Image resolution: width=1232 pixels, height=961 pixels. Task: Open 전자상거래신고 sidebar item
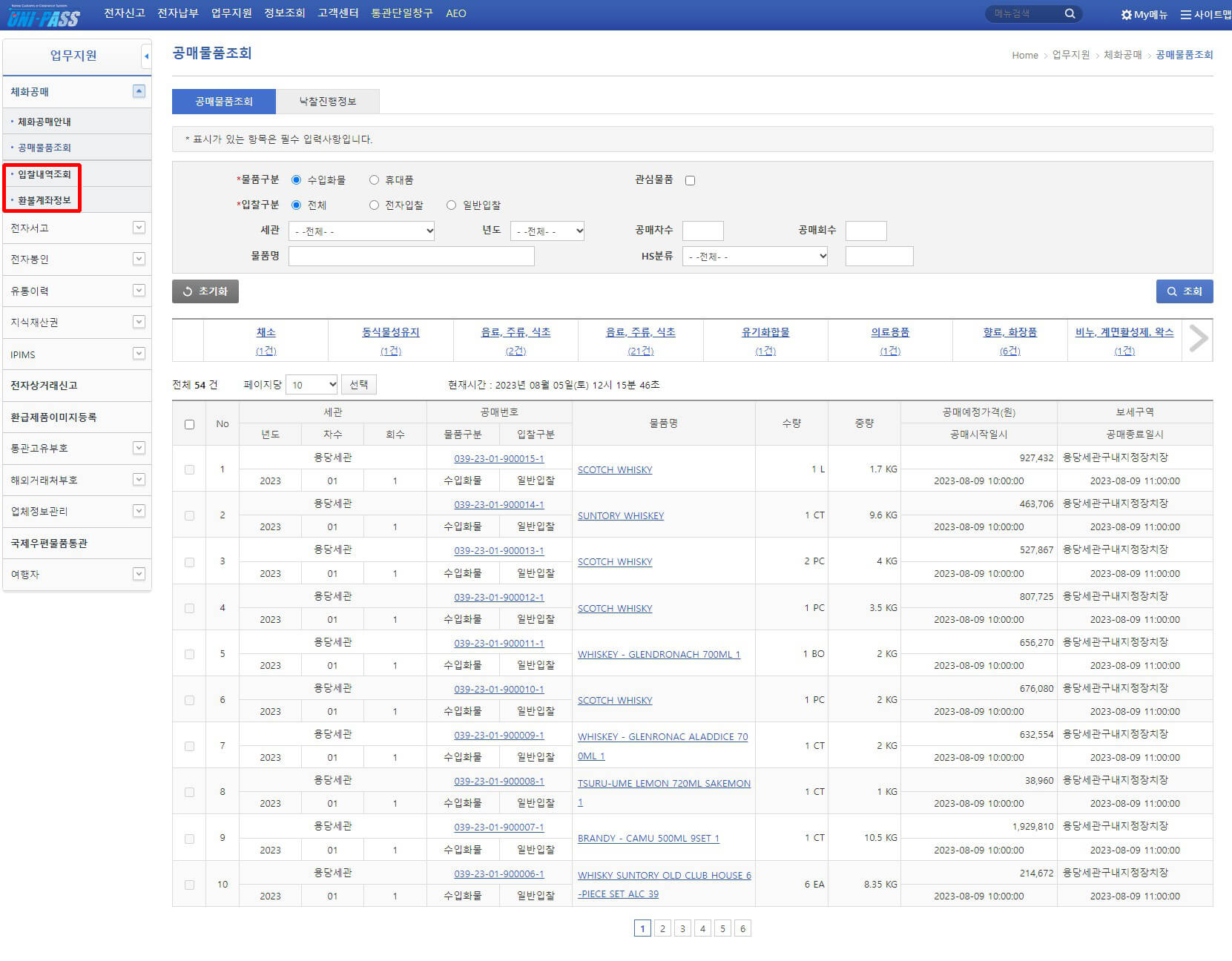[x=45, y=386]
